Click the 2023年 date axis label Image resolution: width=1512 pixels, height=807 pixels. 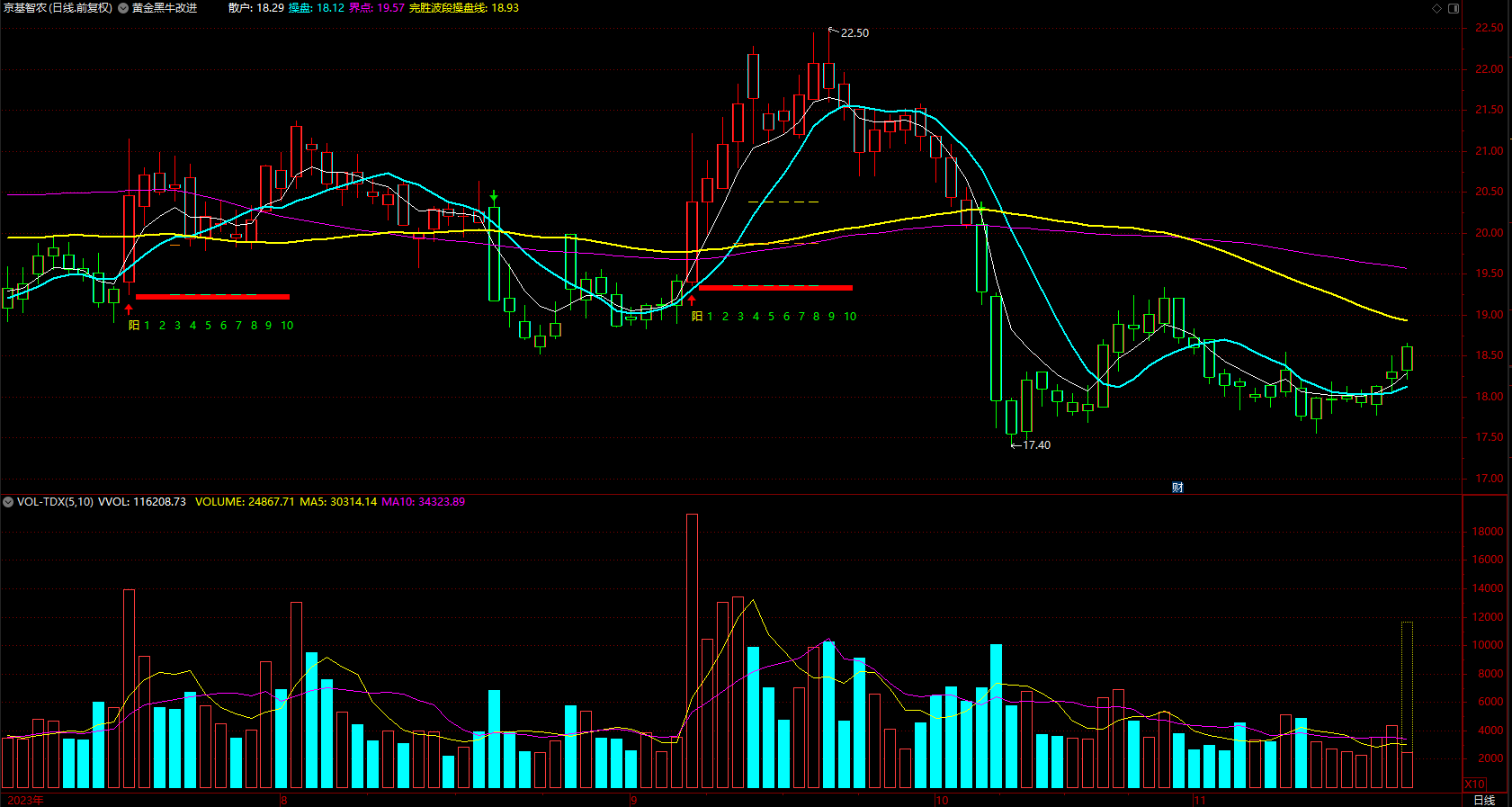coord(24,800)
